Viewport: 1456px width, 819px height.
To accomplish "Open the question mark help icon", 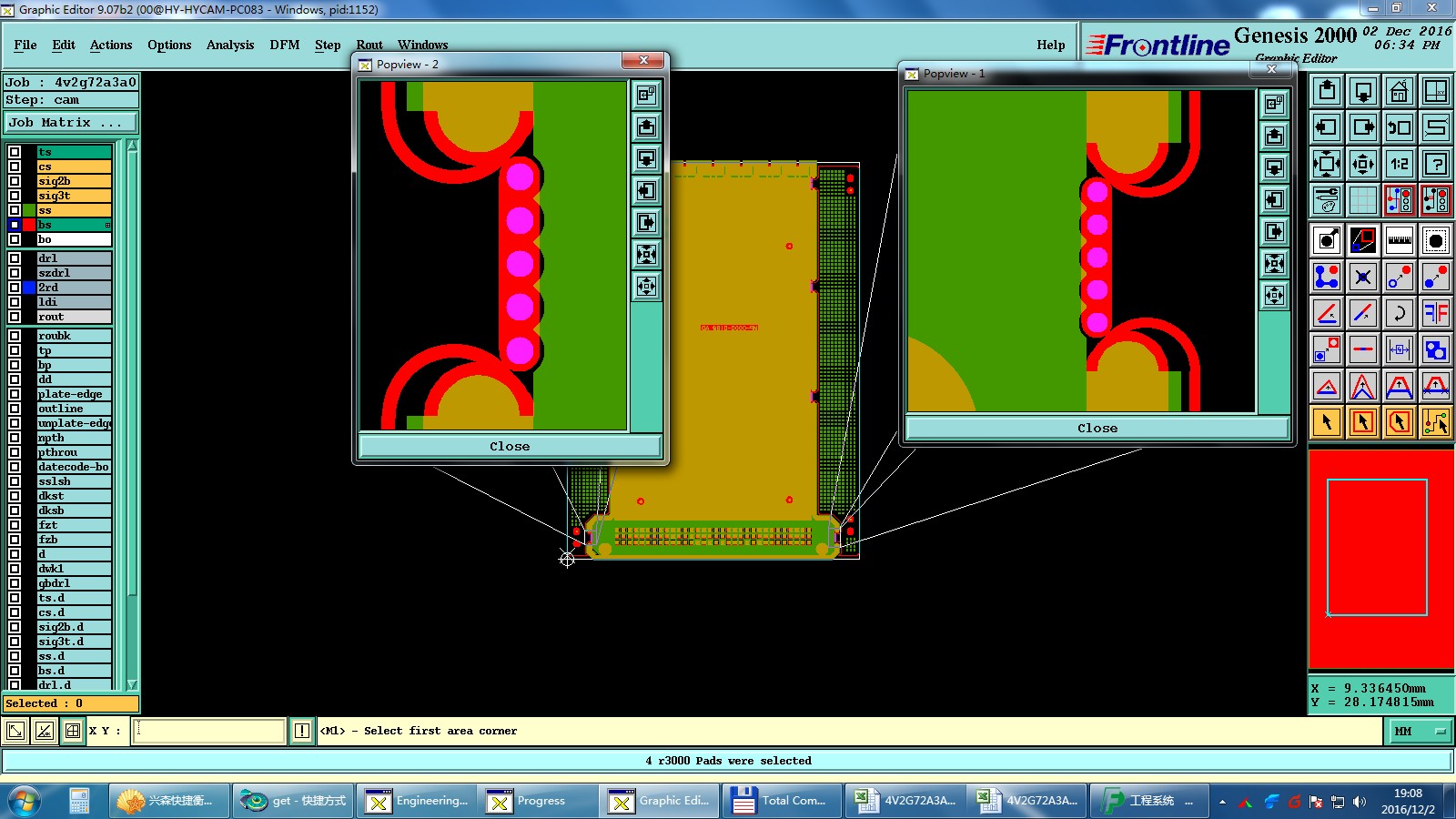I will pos(1436,164).
